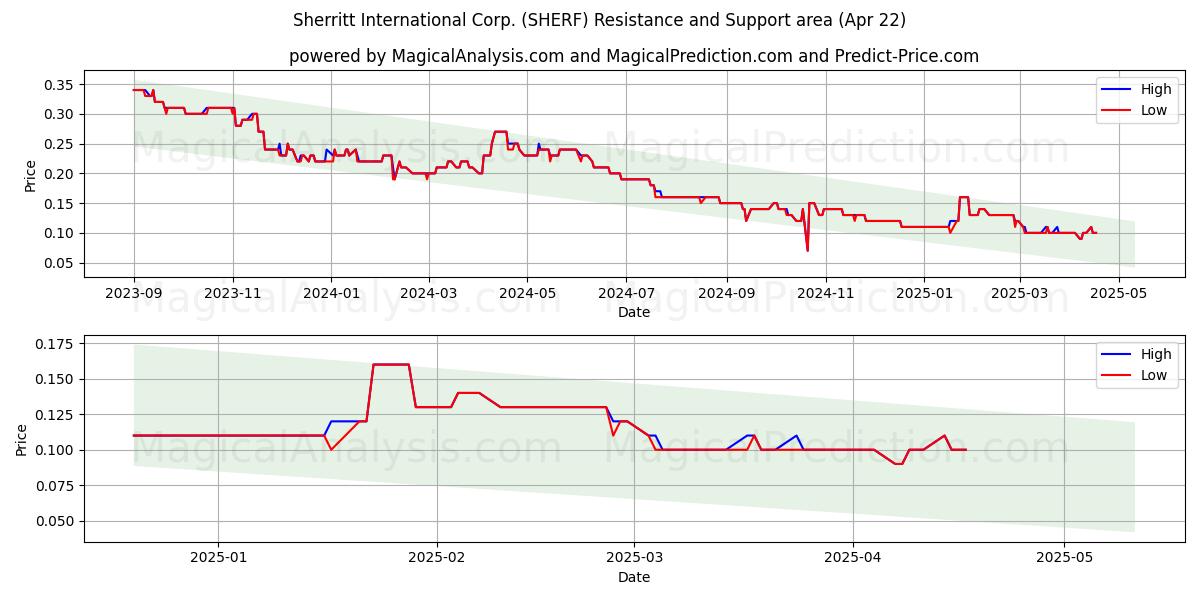This screenshot has width=1200, height=600.
Task: Click the '2024-07' tick label on top chart
Action: 626,293
